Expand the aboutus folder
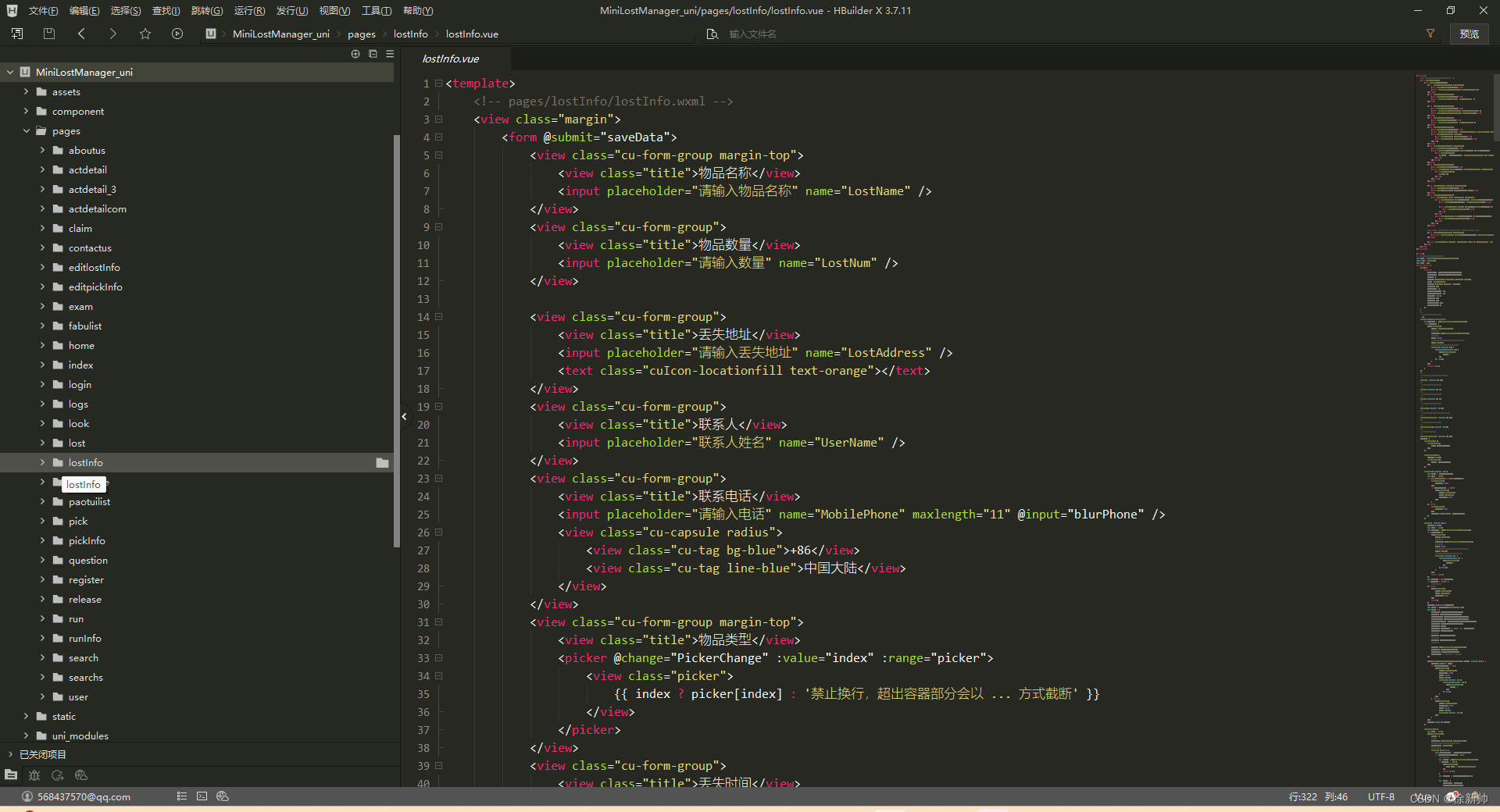1500x812 pixels. click(42, 150)
